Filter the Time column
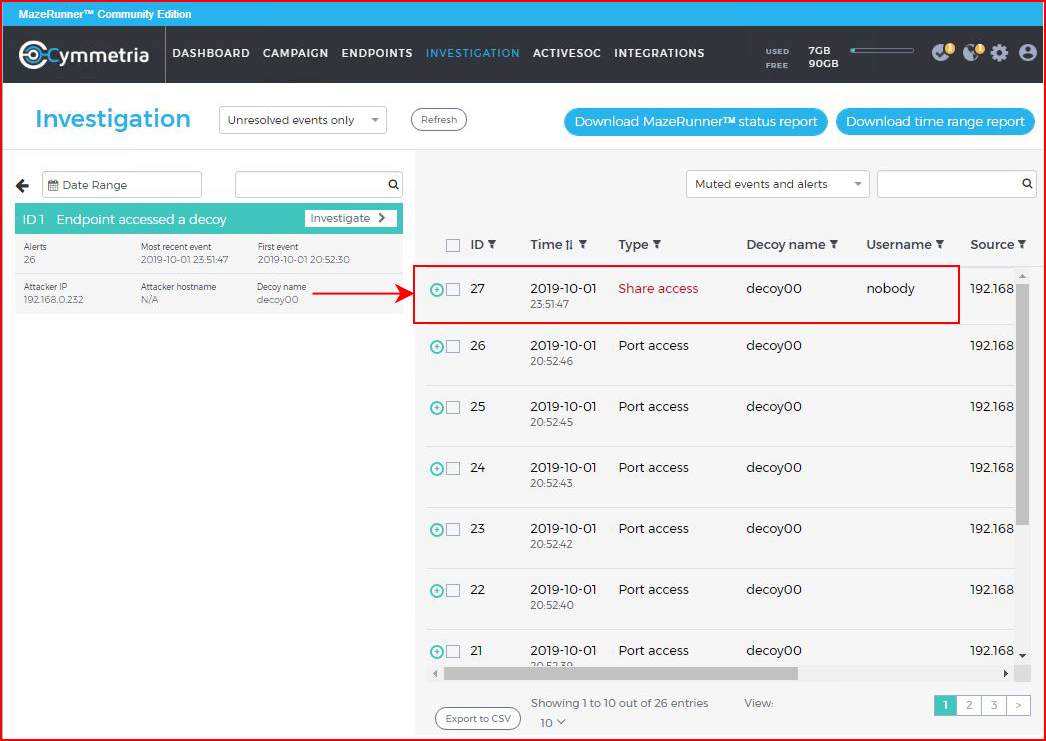Image resolution: width=1046 pixels, height=741 pixels. (x=583, y=245)
